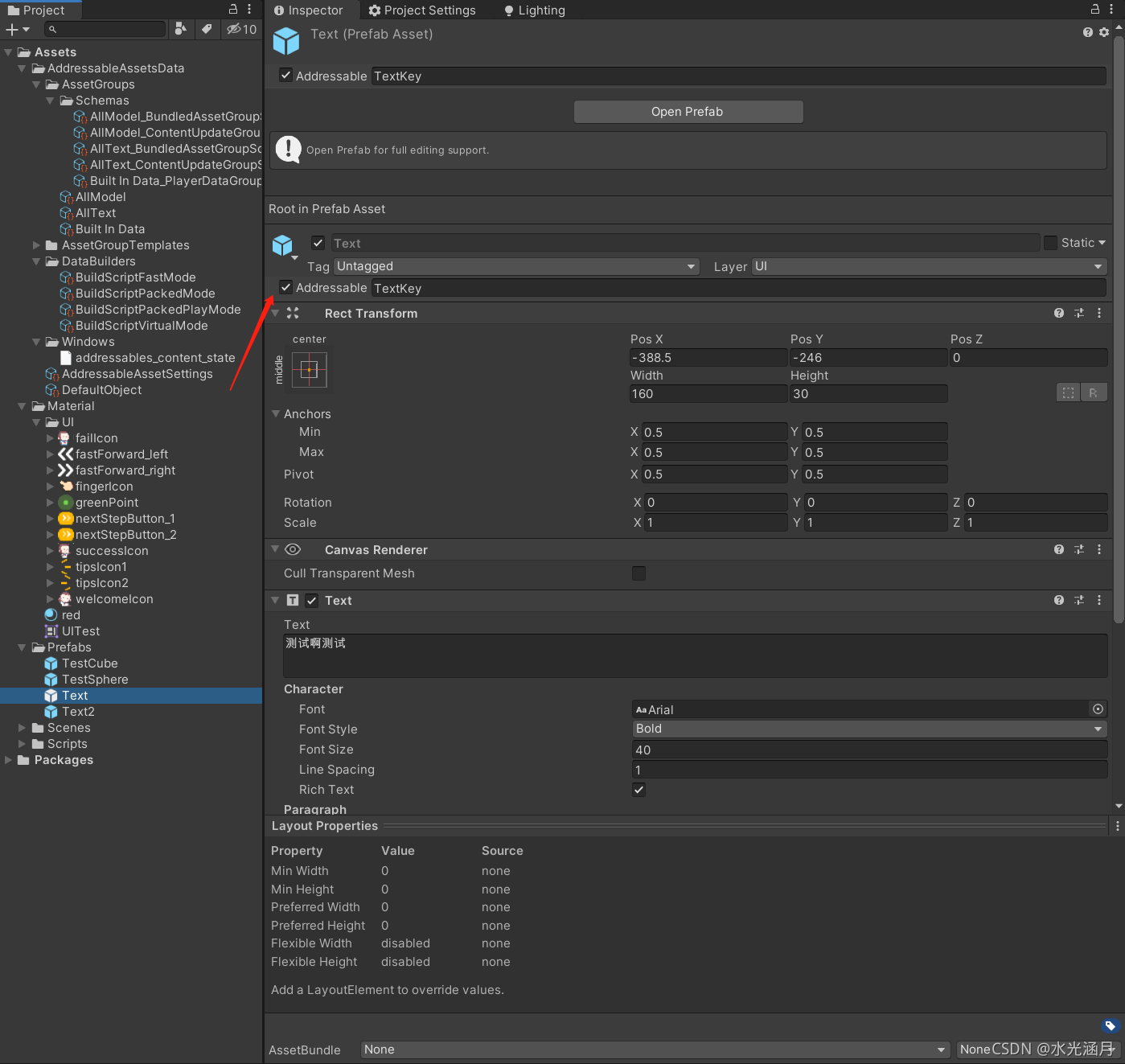Collapse the Rect Transform component
The width and height of the screenshot is (1125, 1064).
coord(275,313)
